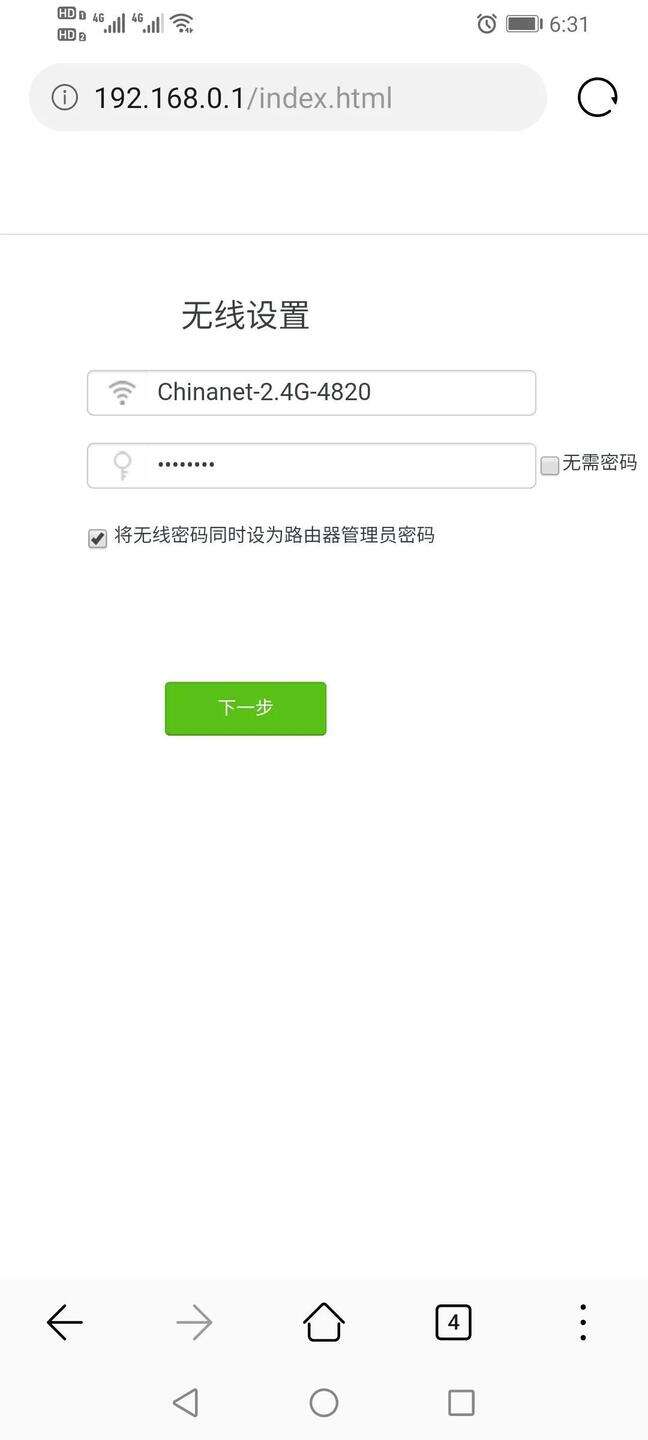The image size is (648, 1440).
Task: Focus the Chinanet-2.4G-4820 SSID field
Action: [x=311, y=392]
